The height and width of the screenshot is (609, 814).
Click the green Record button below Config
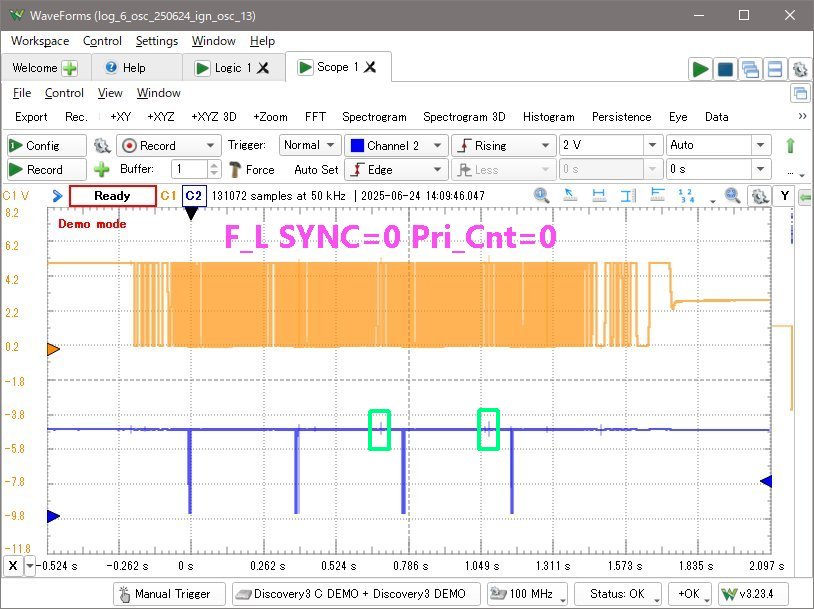pos(47,169)
